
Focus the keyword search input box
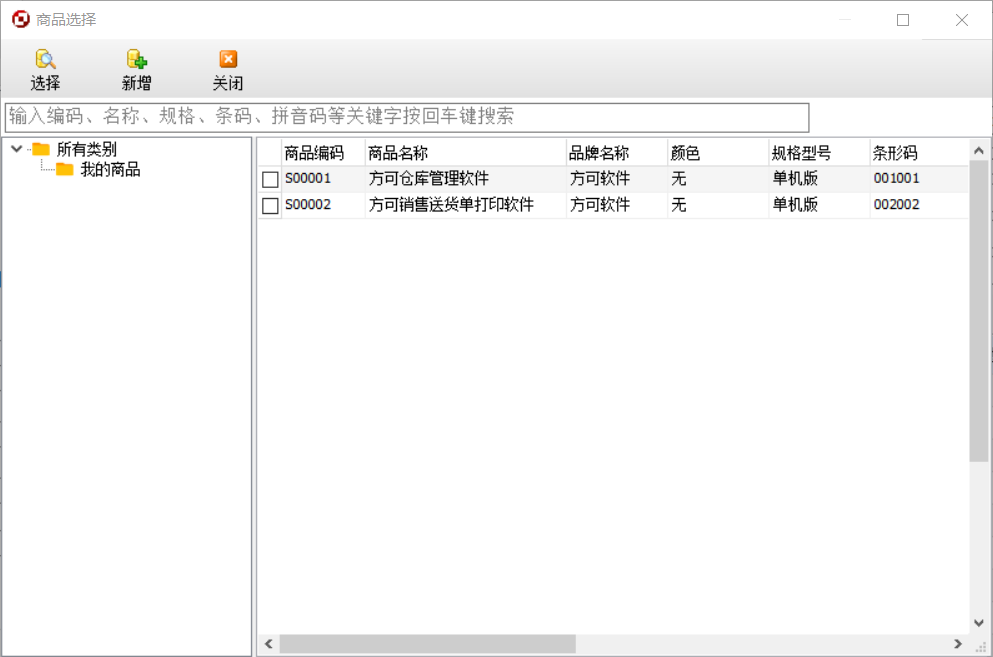click(406, 117)
